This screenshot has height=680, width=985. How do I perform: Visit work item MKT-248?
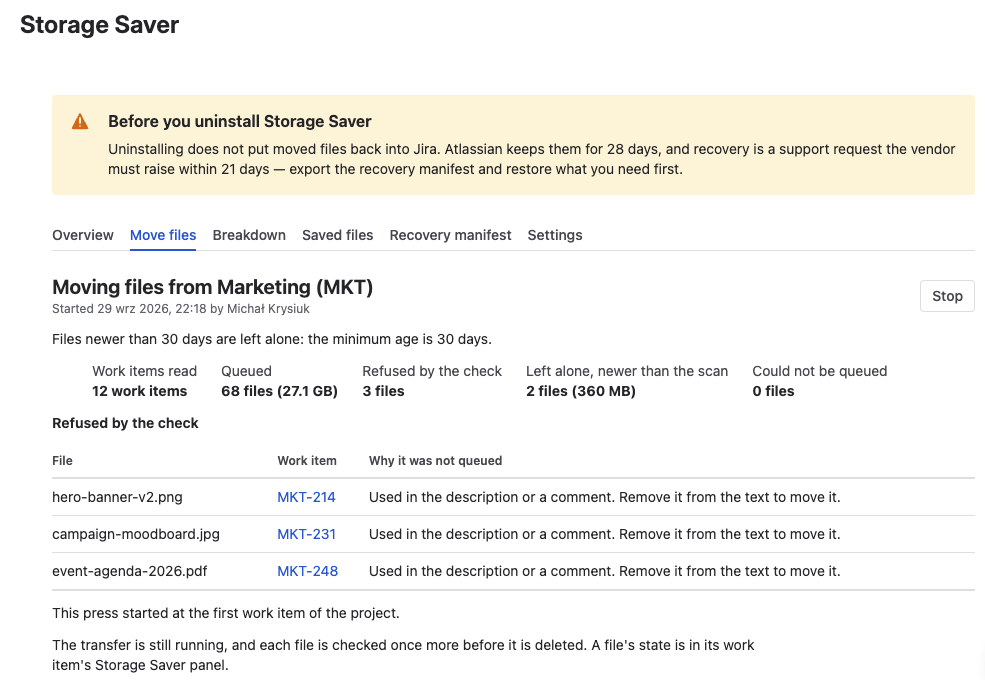308,571
